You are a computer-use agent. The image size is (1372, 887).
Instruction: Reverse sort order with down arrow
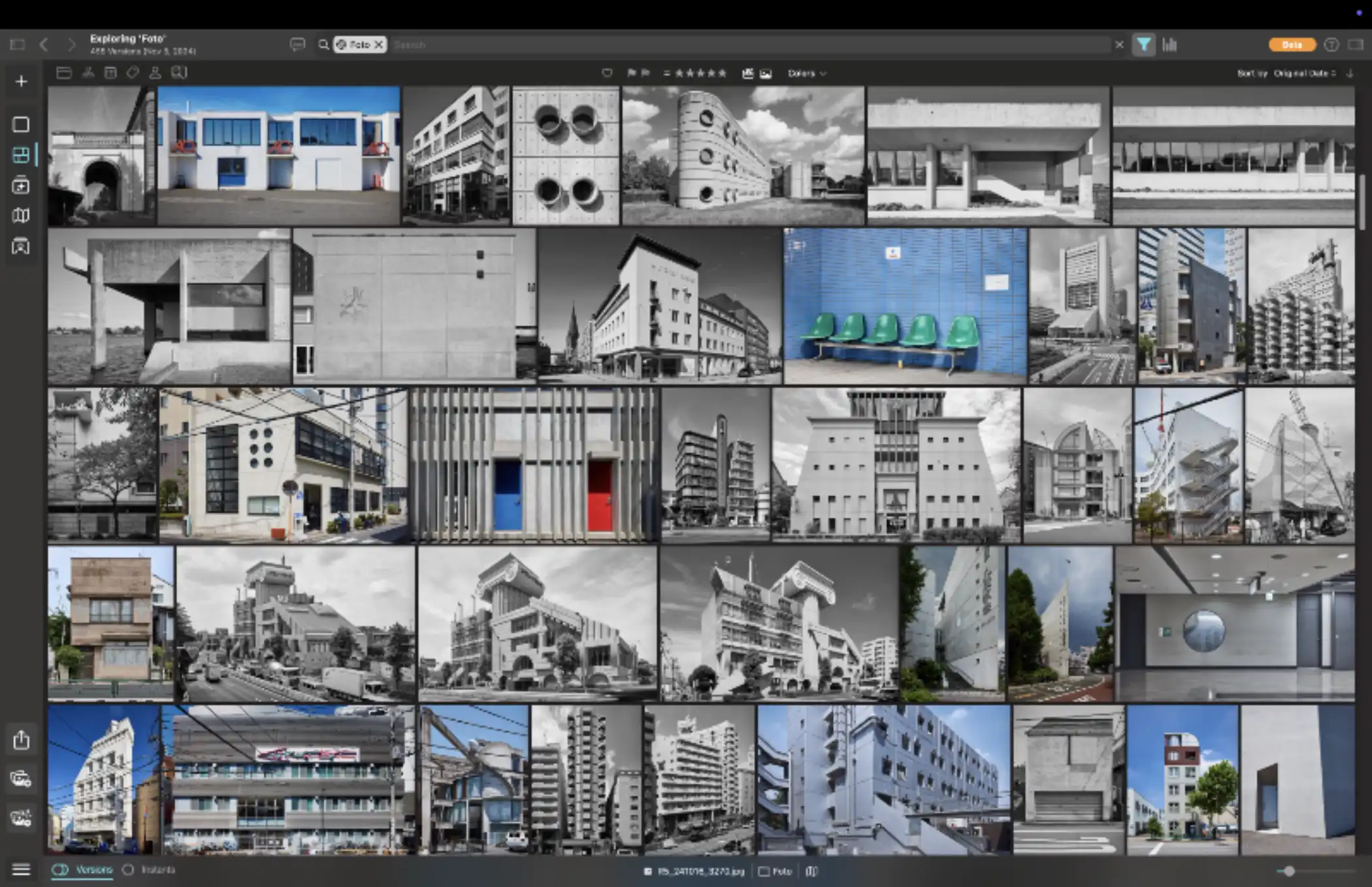pyautogui.click(x=1350, y=73)
